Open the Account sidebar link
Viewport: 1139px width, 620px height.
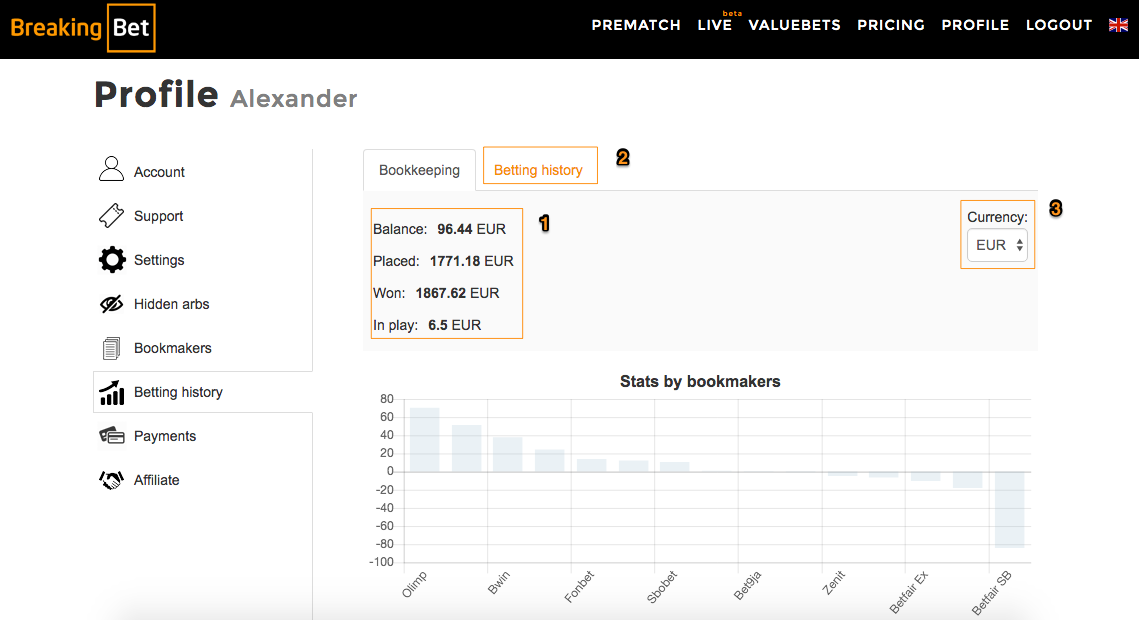159,172
